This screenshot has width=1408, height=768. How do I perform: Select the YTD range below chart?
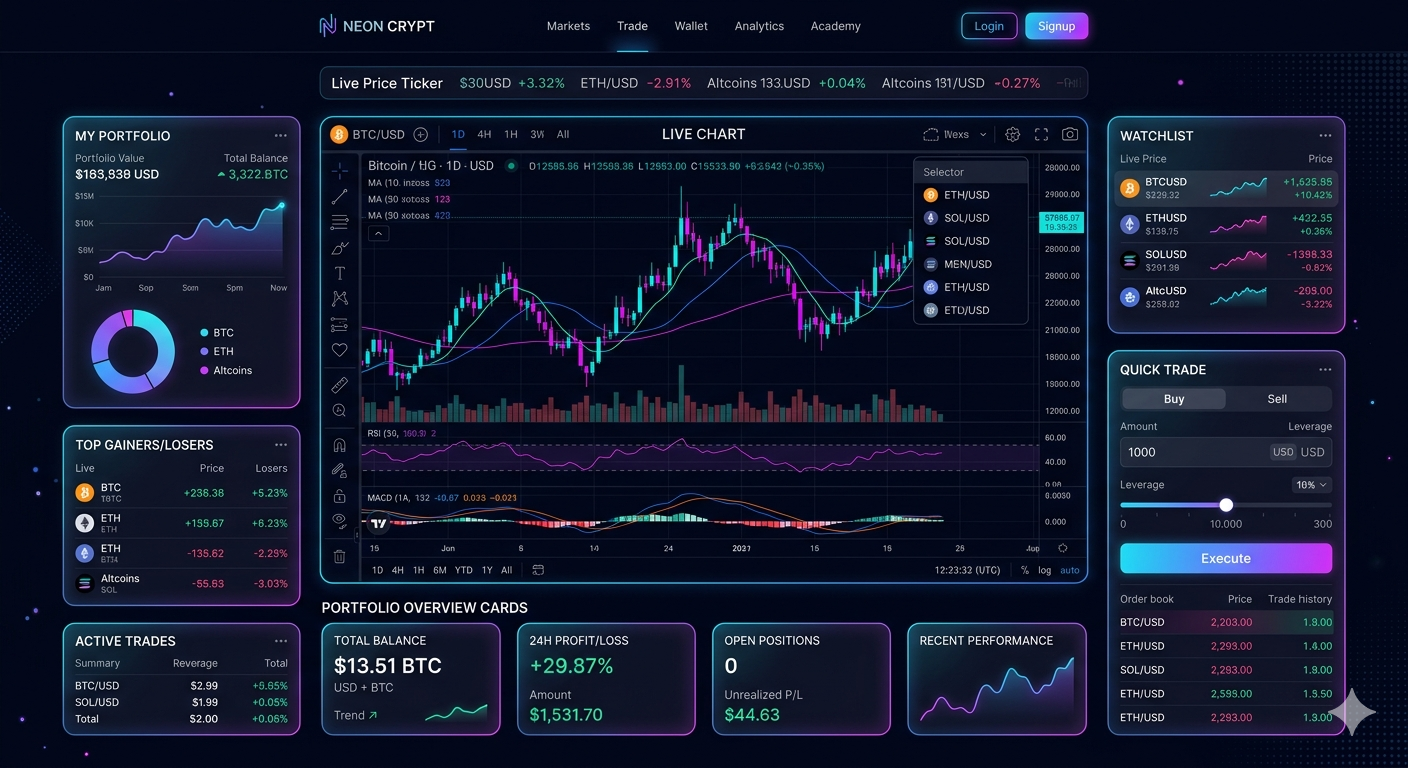click(x=463, y=570)
